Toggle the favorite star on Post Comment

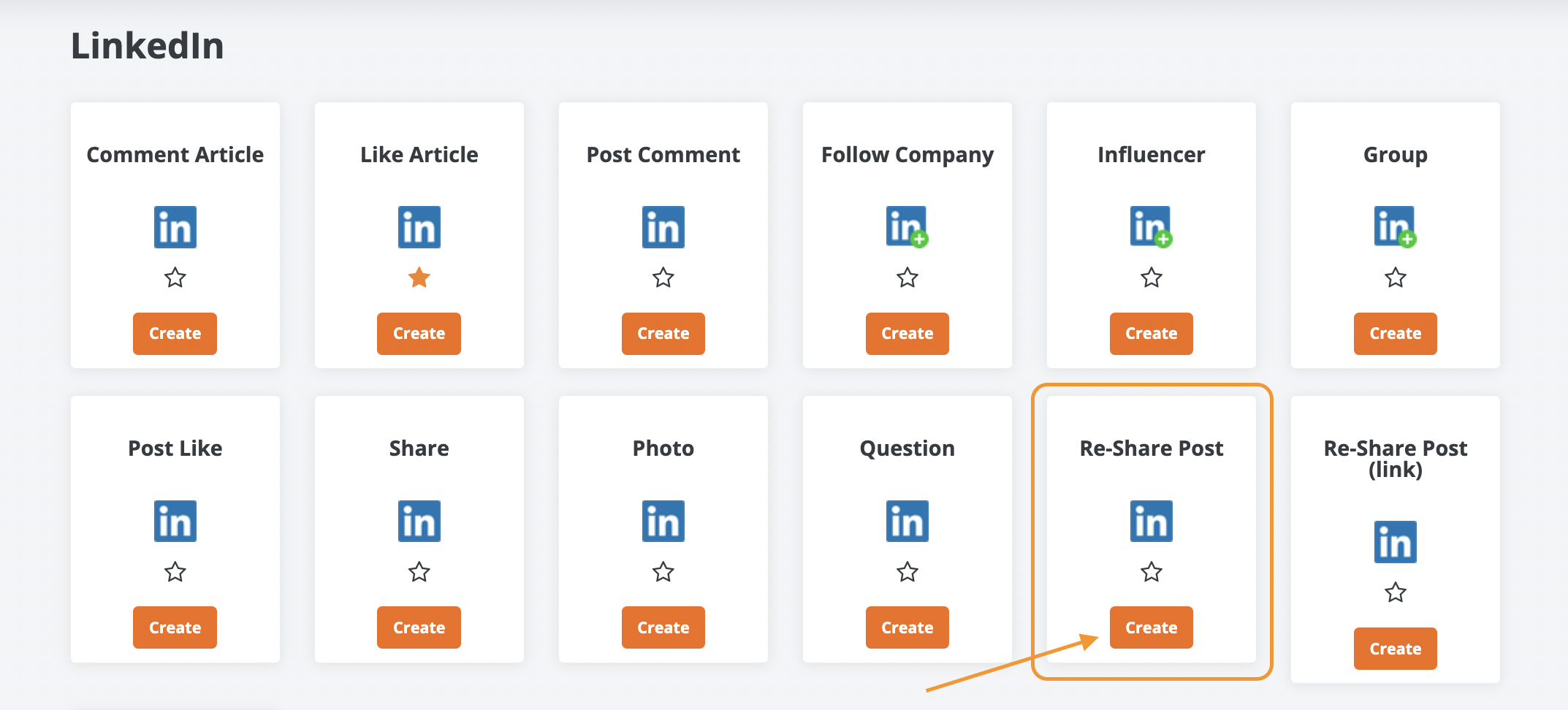click(663, 278)
